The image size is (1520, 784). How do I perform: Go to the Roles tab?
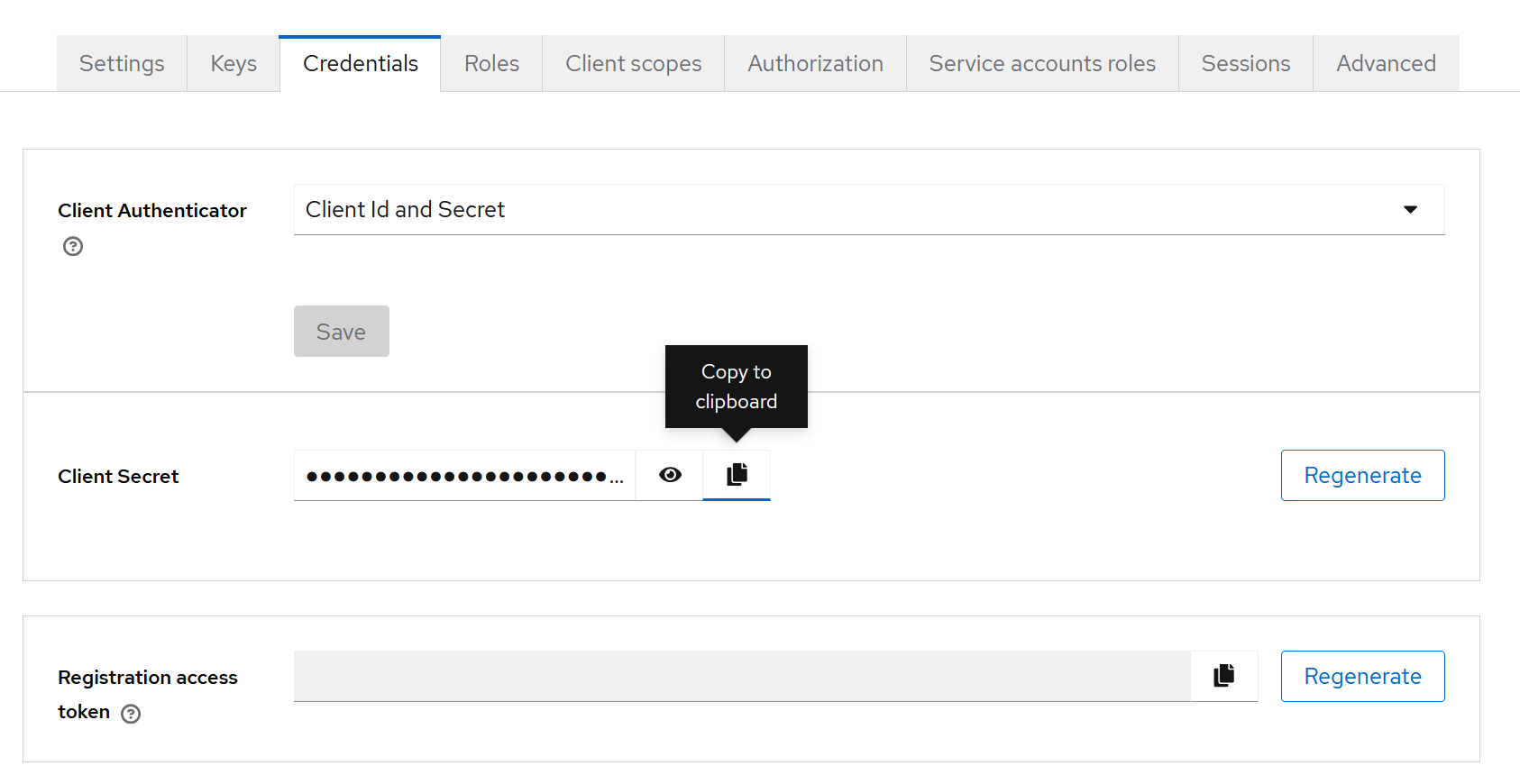(x=491, y=64)
